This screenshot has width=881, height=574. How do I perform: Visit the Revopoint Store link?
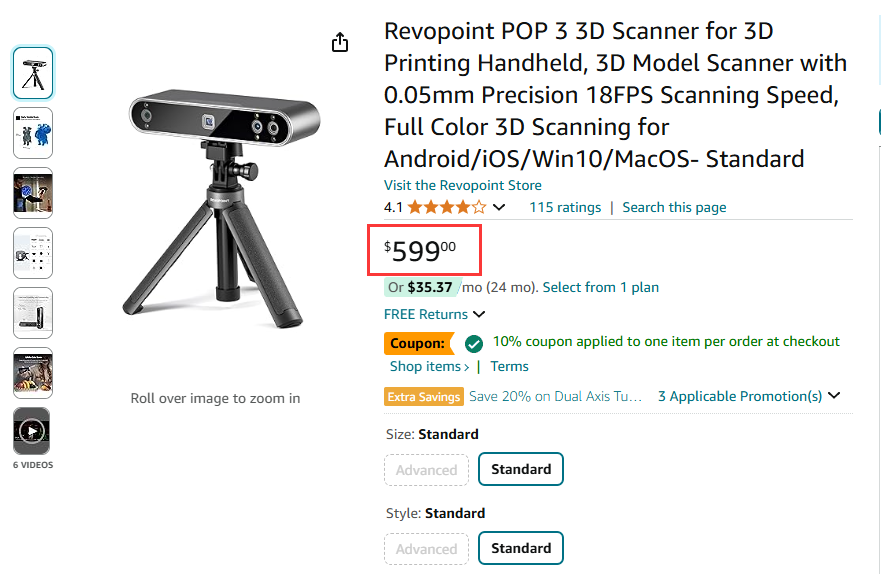click(463, 185)
